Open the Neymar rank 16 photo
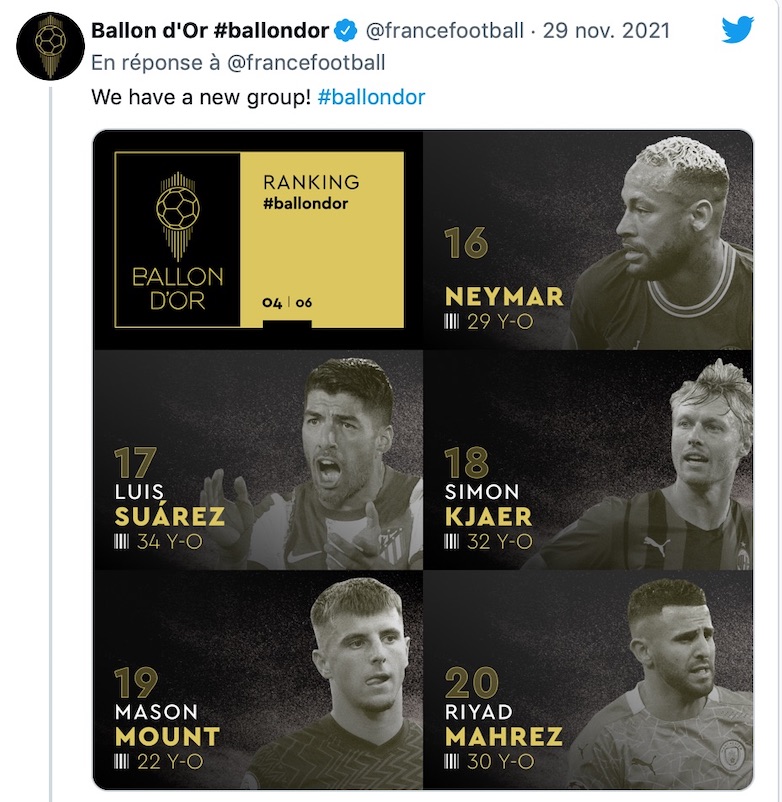 click(x=588, y=240)
